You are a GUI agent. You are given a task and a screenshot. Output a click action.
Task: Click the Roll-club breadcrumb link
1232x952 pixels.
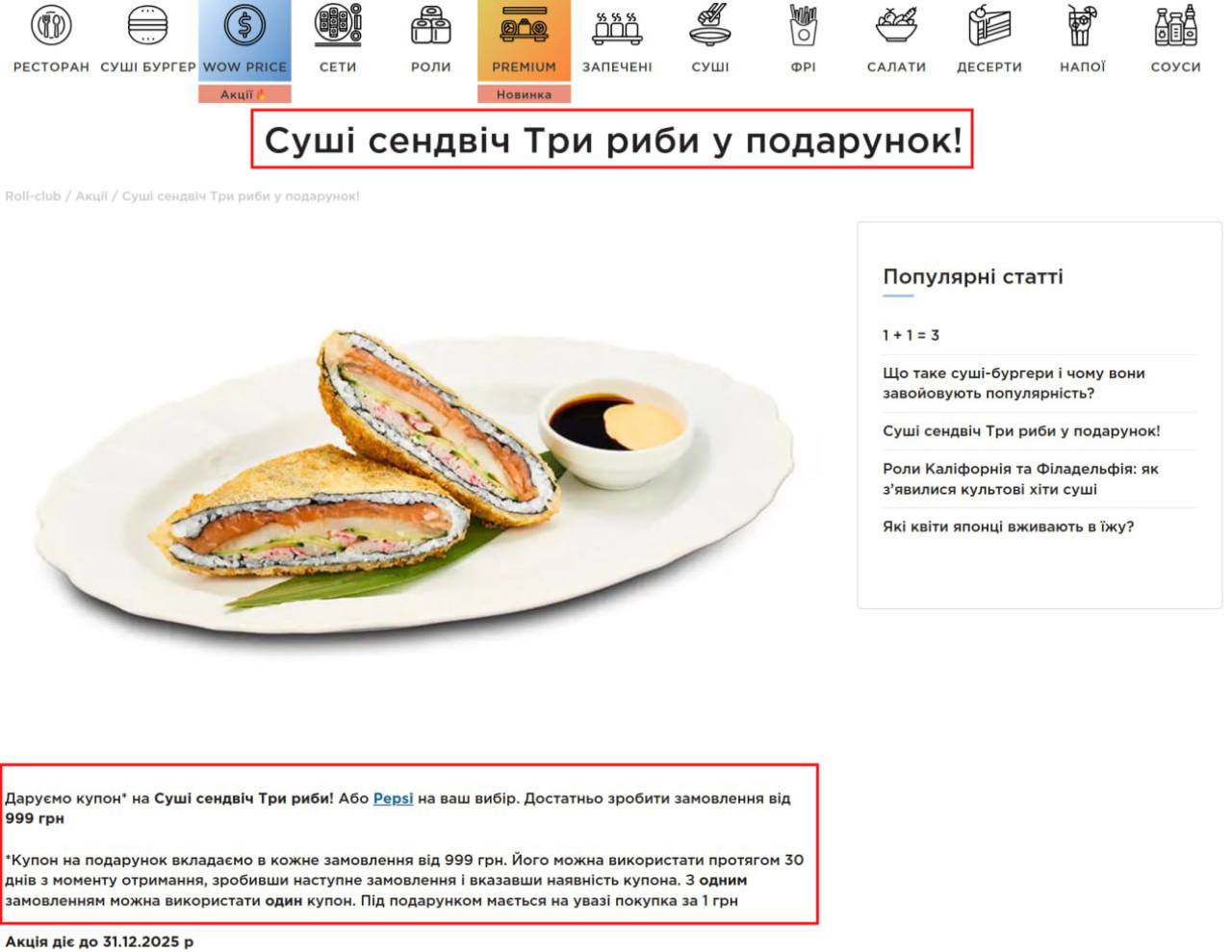click(33, 196)
